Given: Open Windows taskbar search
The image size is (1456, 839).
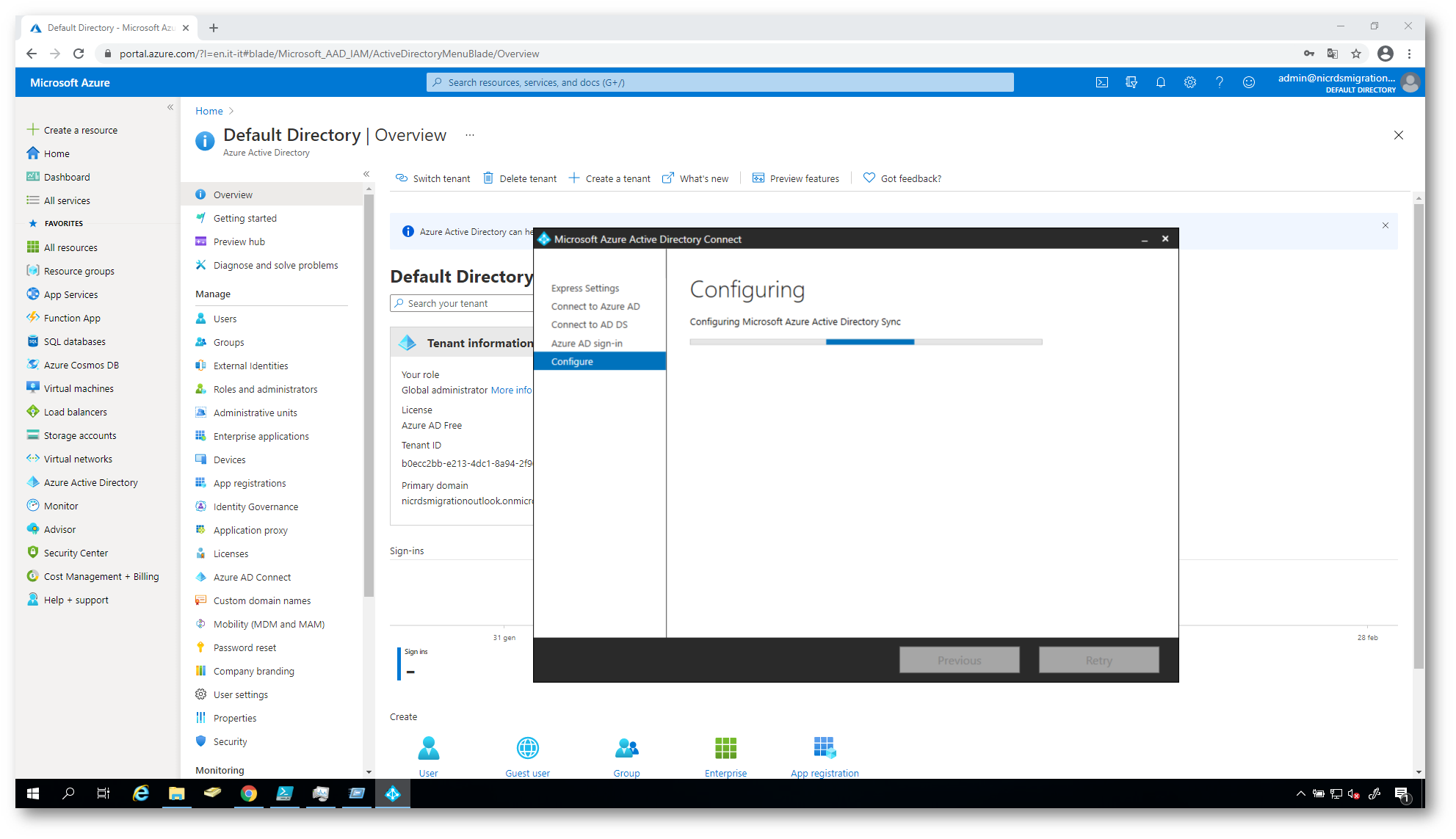Looking at the screenshot, I should click(x=68, y=793).
